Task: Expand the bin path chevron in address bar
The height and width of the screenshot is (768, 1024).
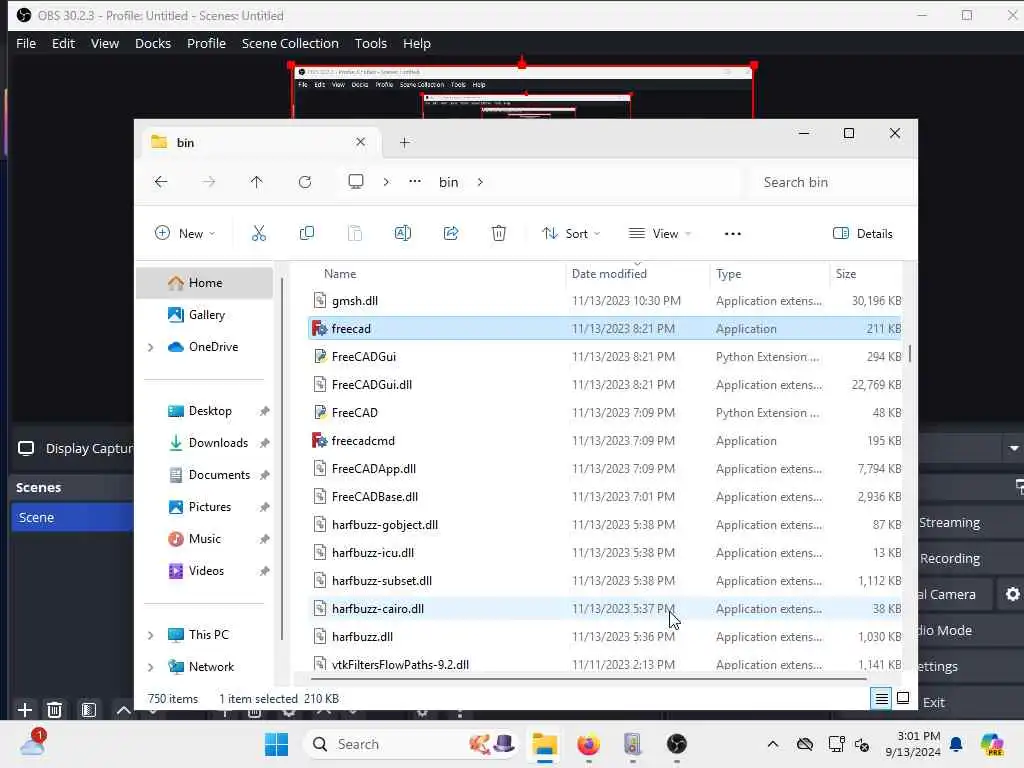Action: pos(480,182)
